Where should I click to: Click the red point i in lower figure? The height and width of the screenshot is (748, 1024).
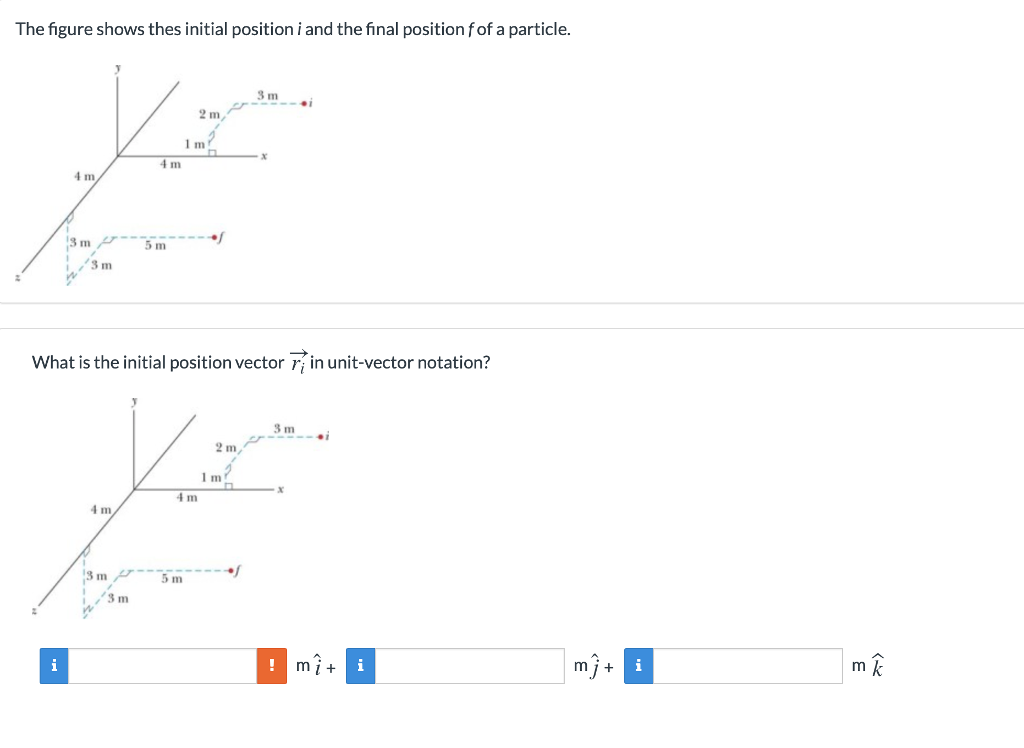click(x=318, y=436)
